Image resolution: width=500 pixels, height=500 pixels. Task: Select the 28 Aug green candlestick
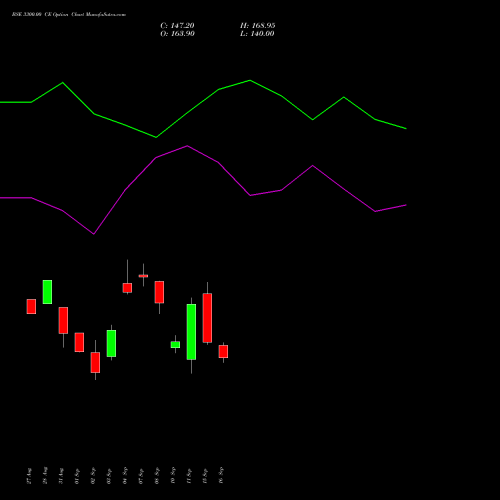tap(47, 292)
